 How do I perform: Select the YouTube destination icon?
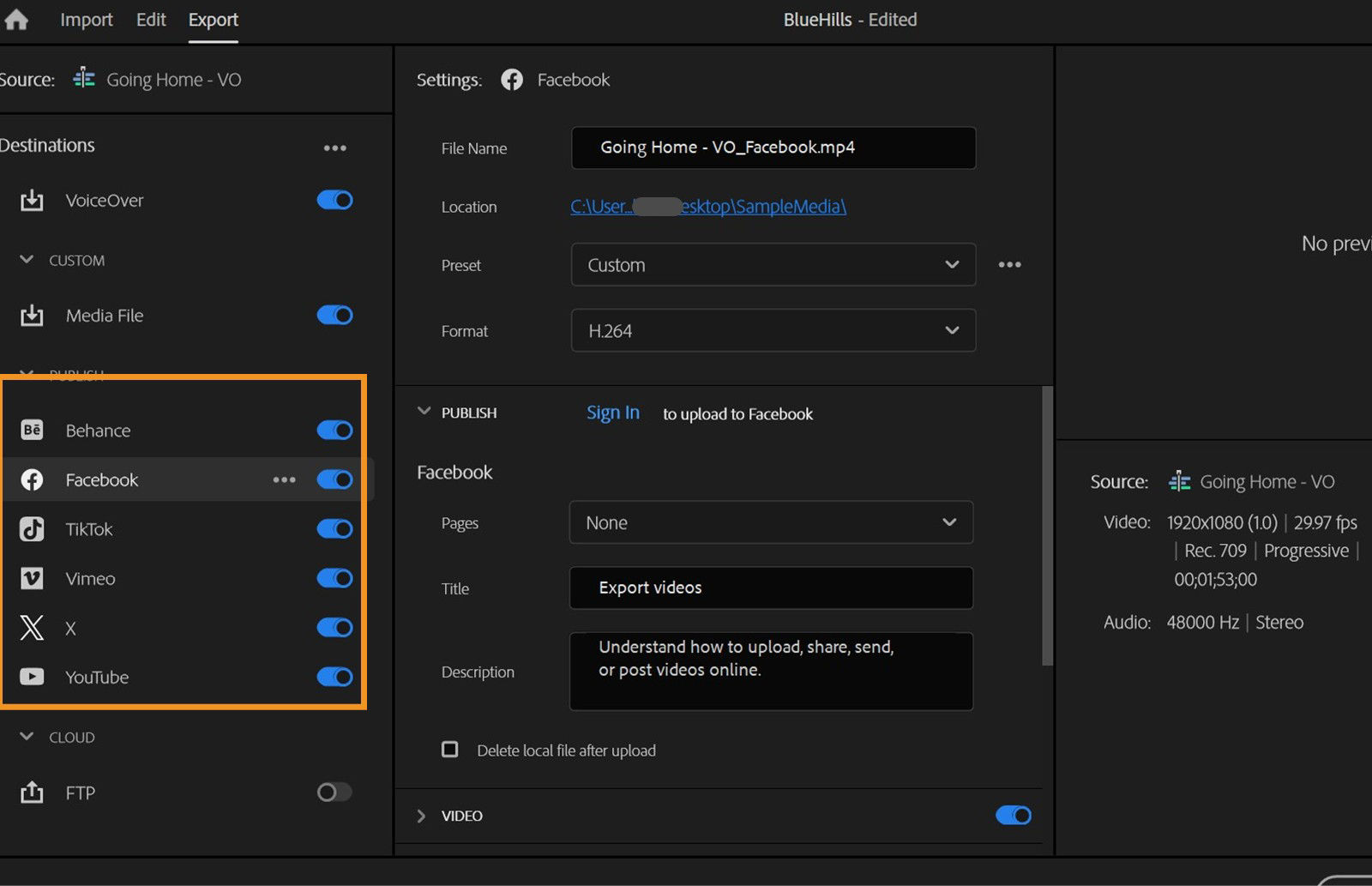tap(31, 677)
